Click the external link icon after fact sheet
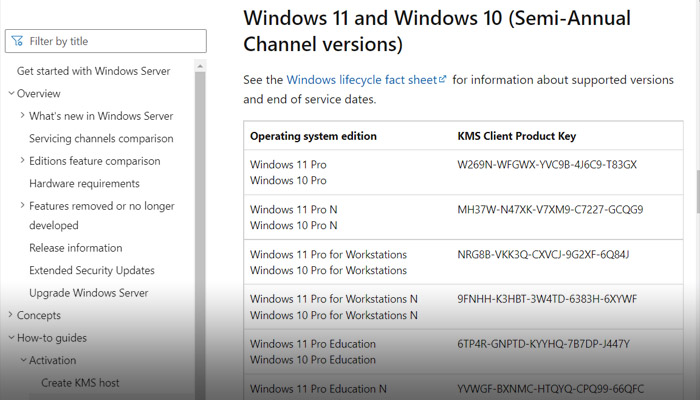The image size is (700, 400). [x=442, y=79]
